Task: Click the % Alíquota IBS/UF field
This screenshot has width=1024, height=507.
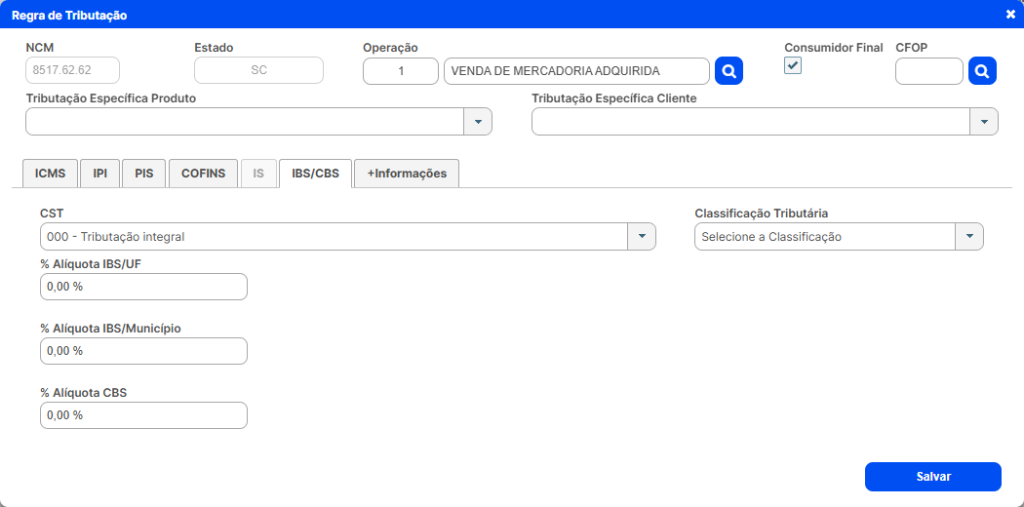Action: 143,287
